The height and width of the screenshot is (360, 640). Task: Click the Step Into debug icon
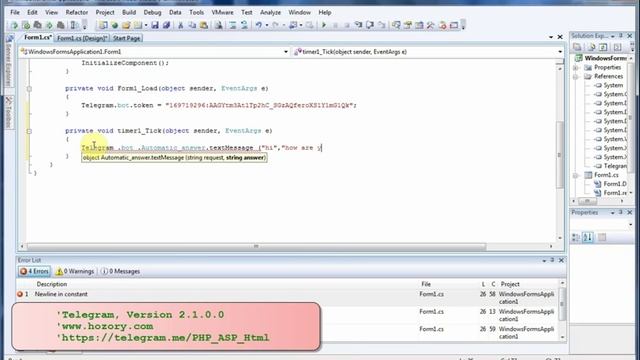[358, 25]
